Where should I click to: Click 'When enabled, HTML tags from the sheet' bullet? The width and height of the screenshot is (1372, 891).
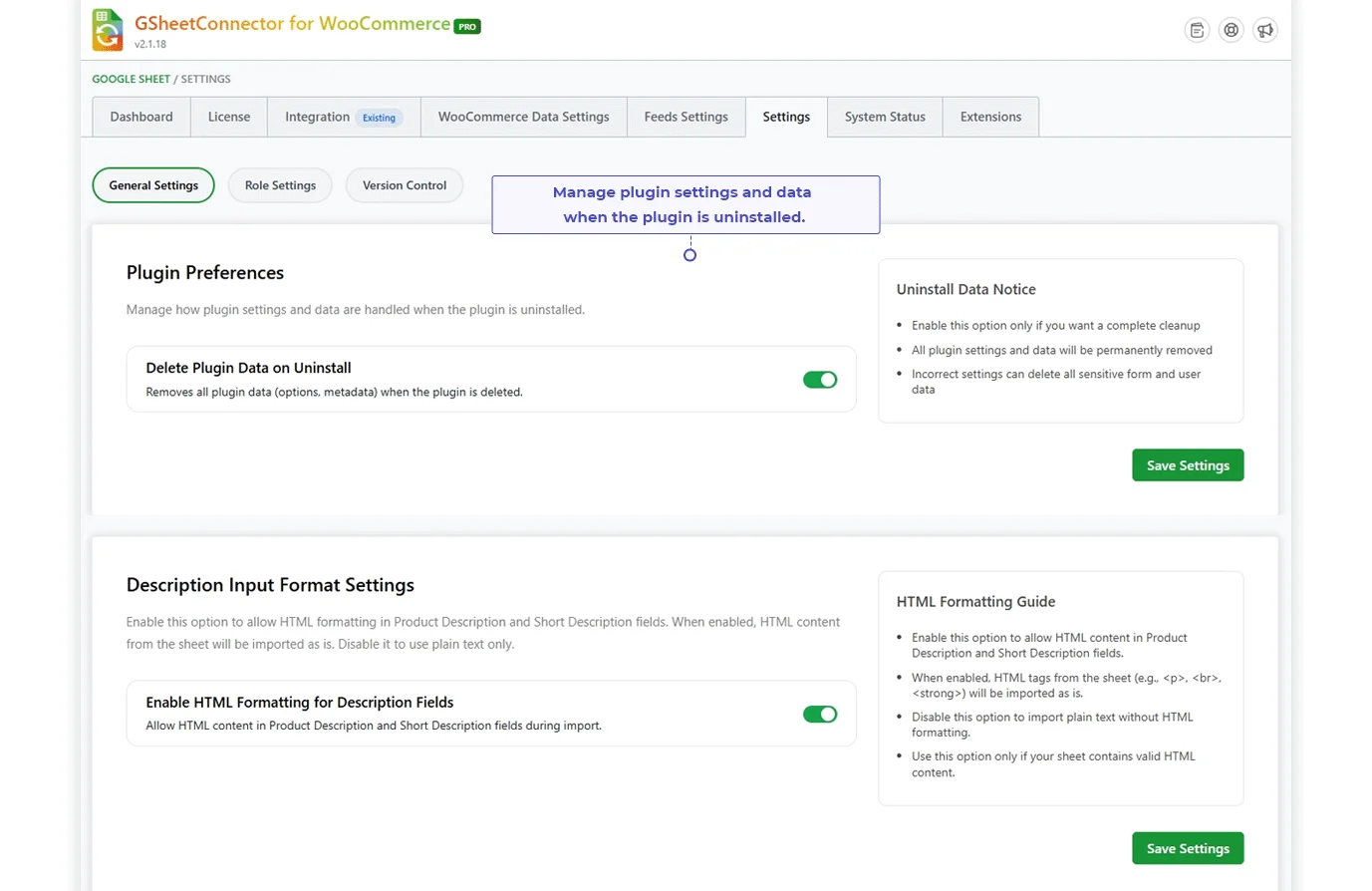1066,686
